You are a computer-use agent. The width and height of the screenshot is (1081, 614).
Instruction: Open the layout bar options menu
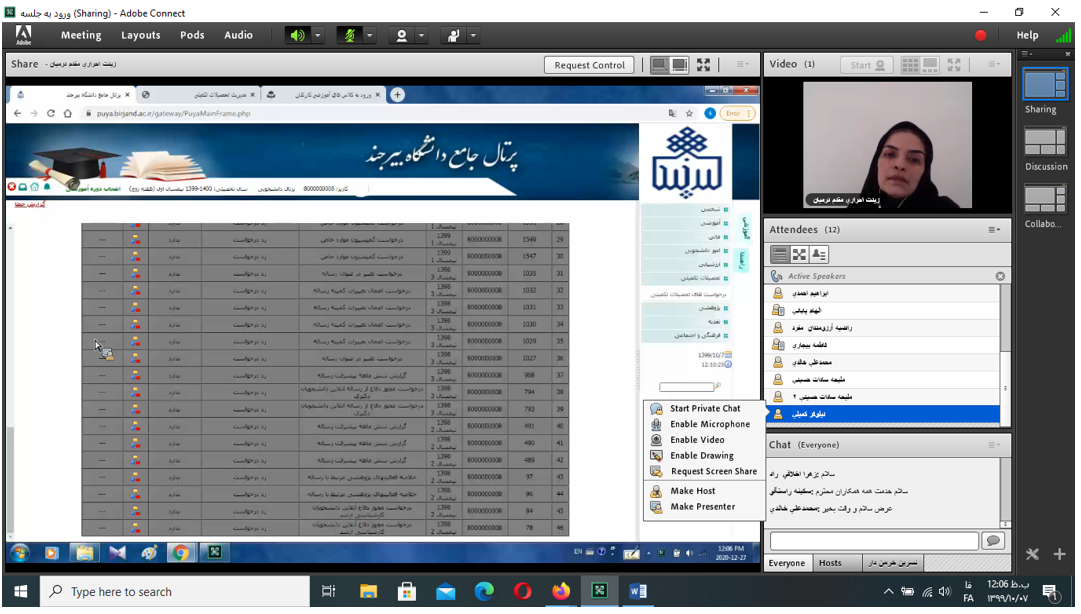tap(1027, 54)
